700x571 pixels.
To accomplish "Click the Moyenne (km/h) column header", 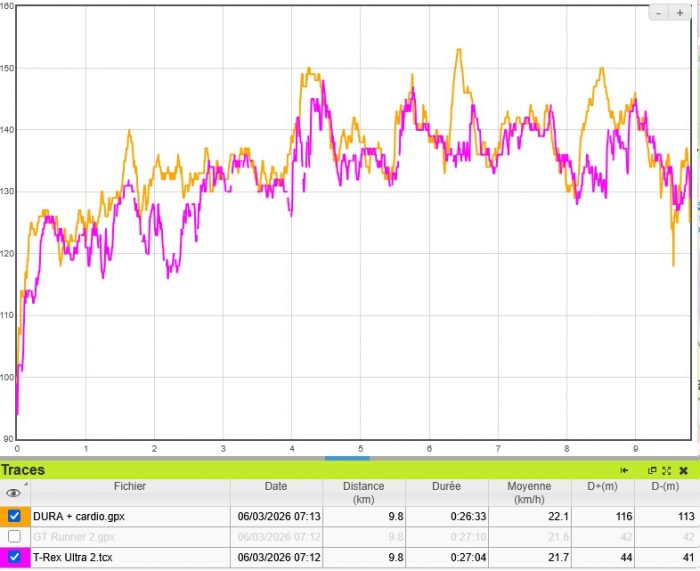I will pos(528,492).
